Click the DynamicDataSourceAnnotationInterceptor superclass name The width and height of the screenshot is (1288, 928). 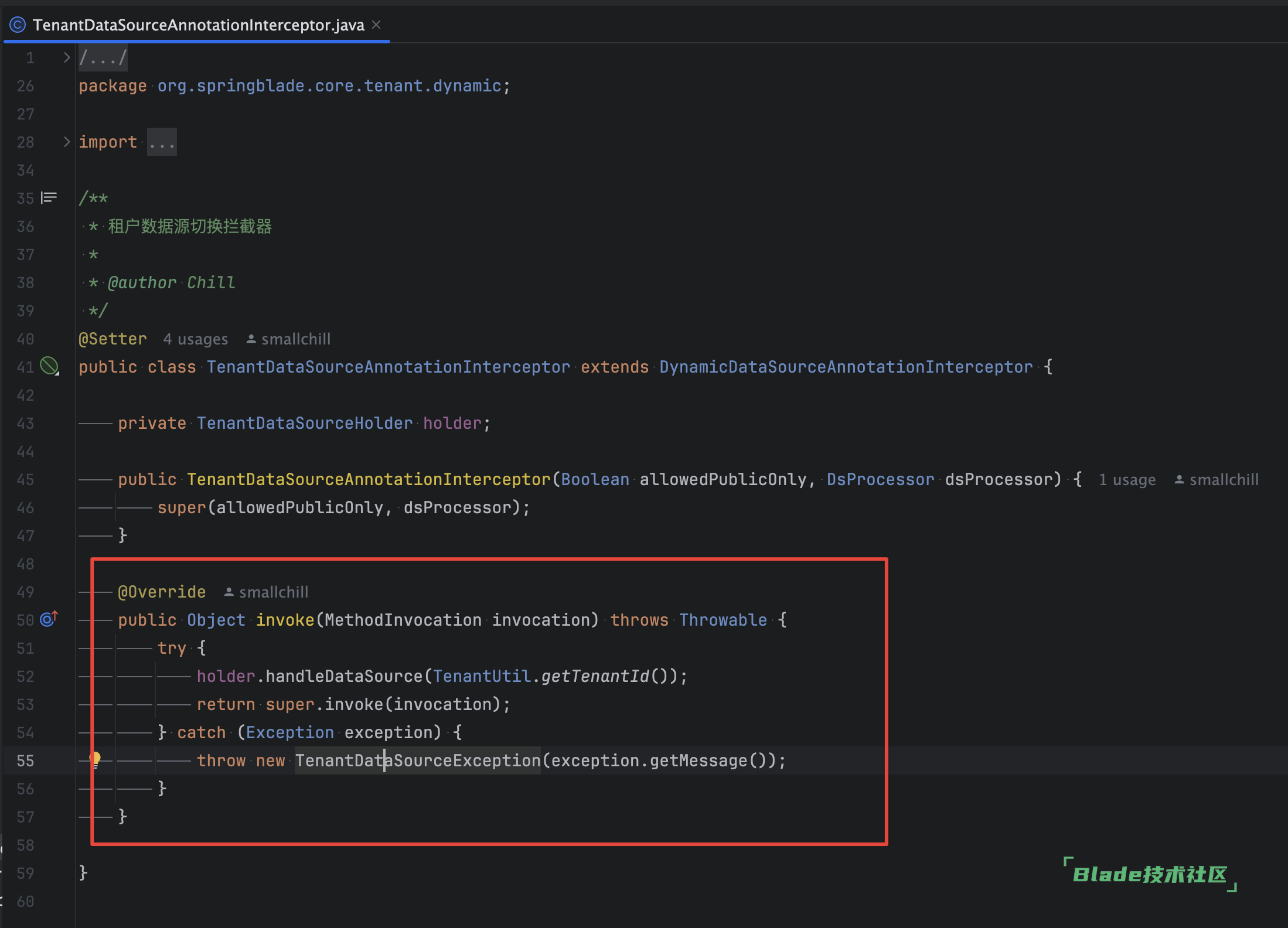click(x=846, y=367)
